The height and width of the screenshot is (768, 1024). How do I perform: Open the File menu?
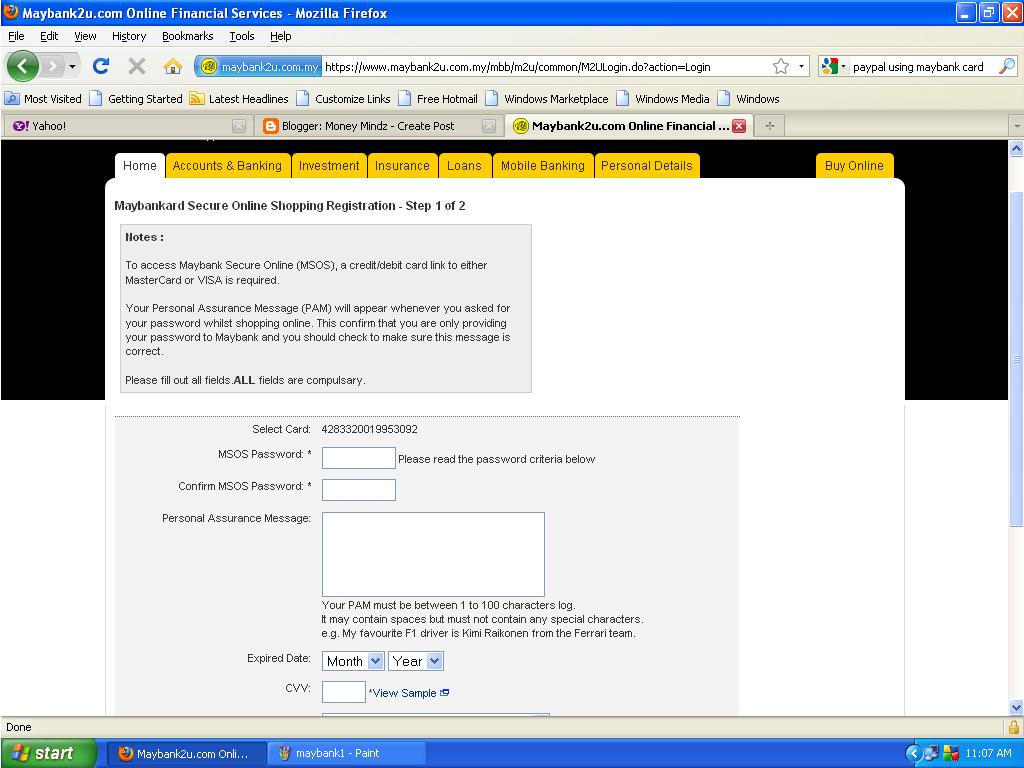(x=16, y=36)
